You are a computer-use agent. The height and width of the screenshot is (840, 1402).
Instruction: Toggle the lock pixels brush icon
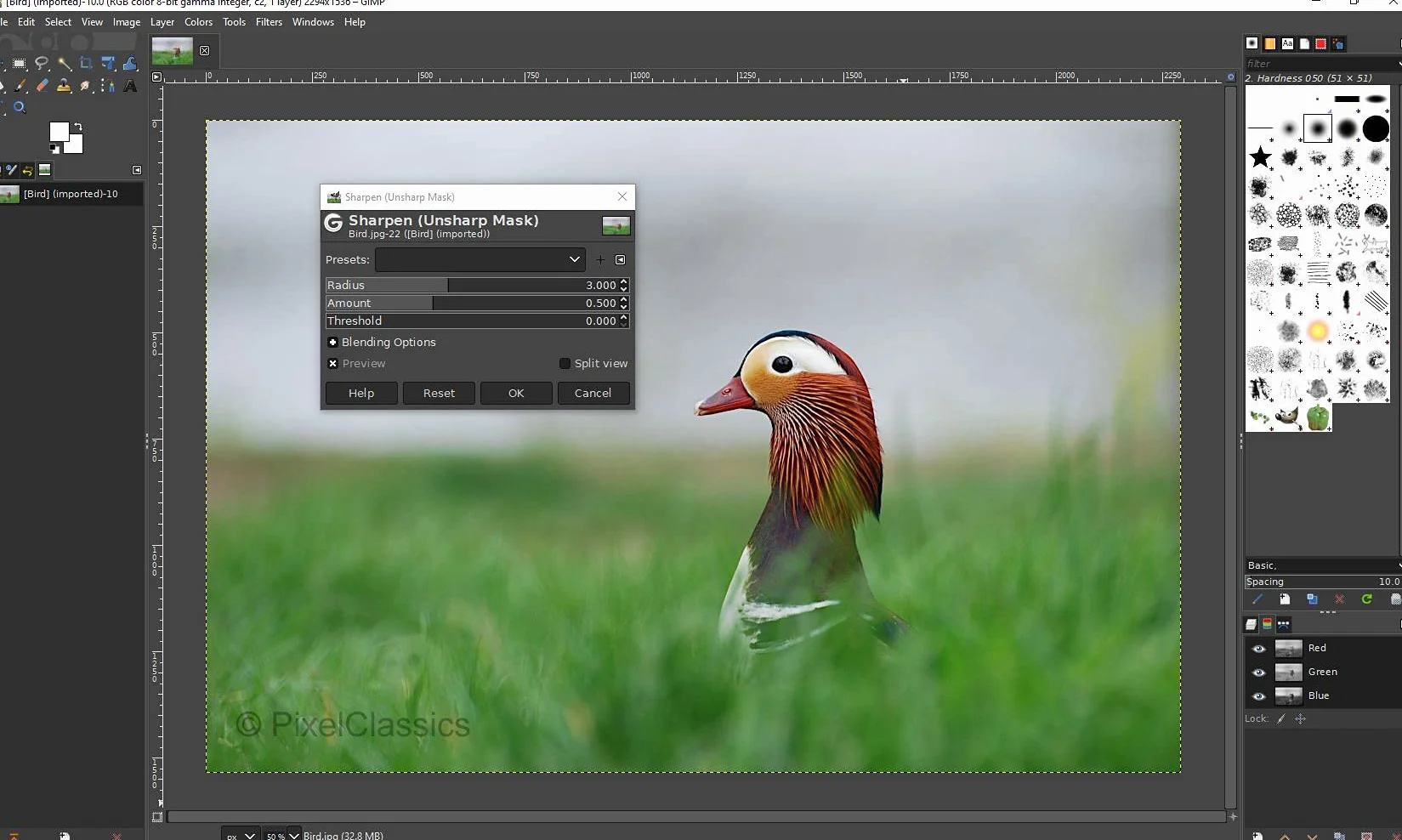[1280, 719]
